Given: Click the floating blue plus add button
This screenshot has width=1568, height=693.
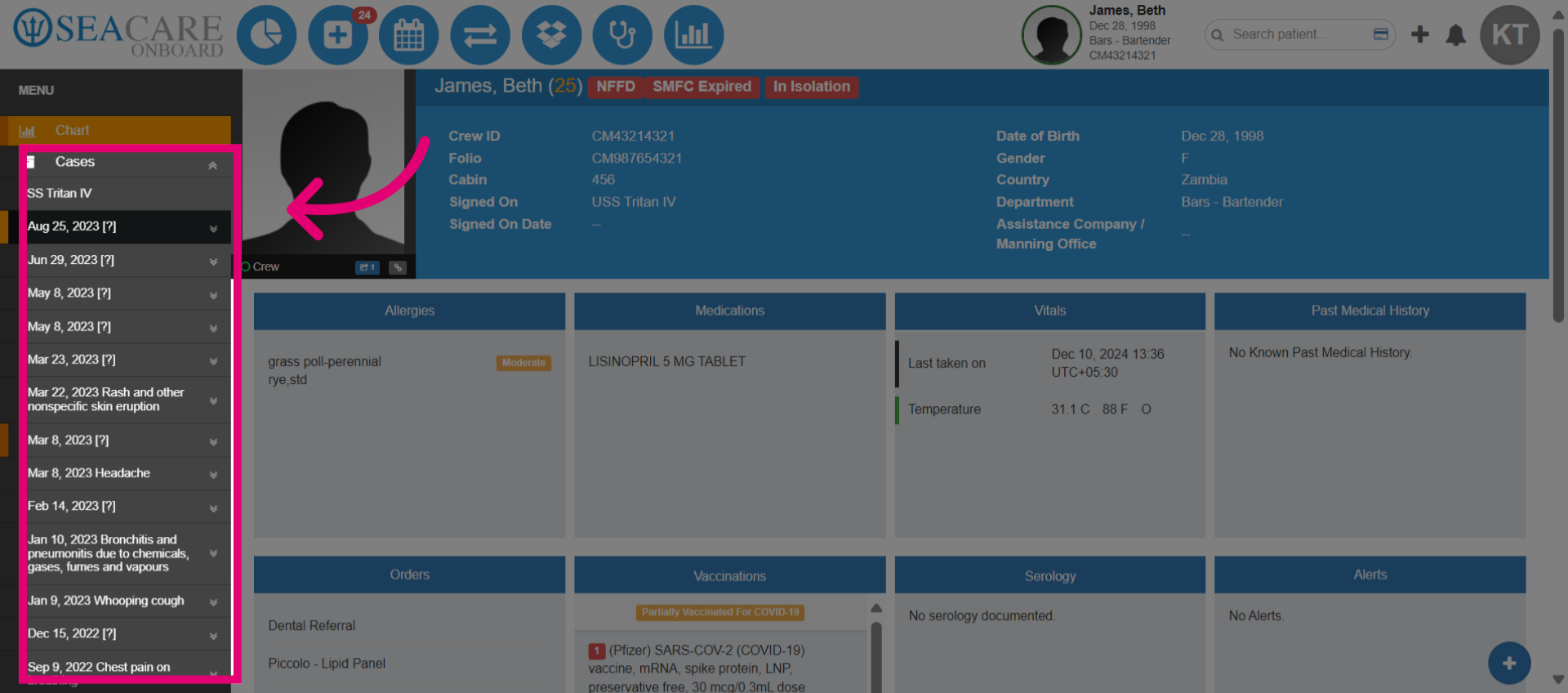Looking at the screenshot, I should click(1509, 664).
